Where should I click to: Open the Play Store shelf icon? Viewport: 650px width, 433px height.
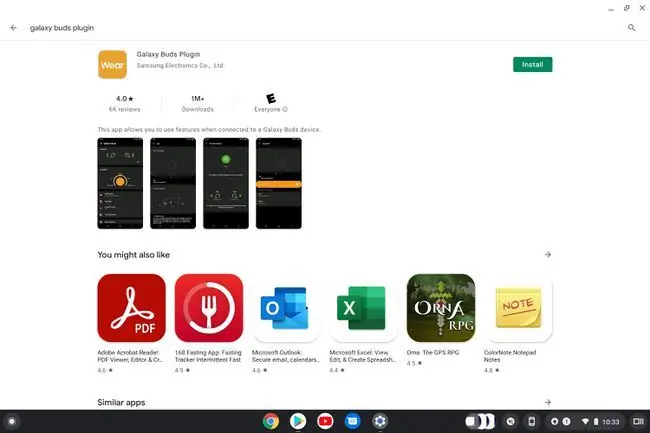(x=298, y=421)
